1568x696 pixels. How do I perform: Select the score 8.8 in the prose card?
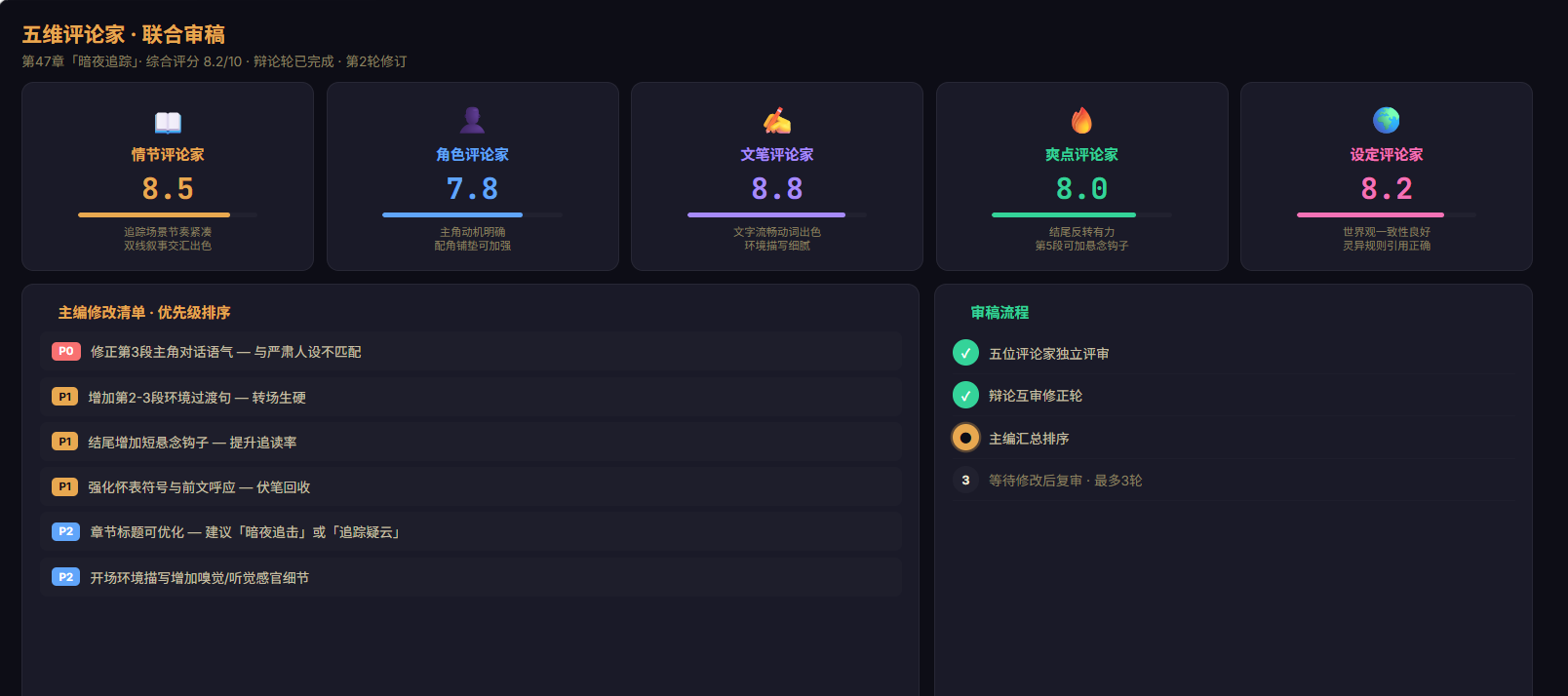(777, 188)
